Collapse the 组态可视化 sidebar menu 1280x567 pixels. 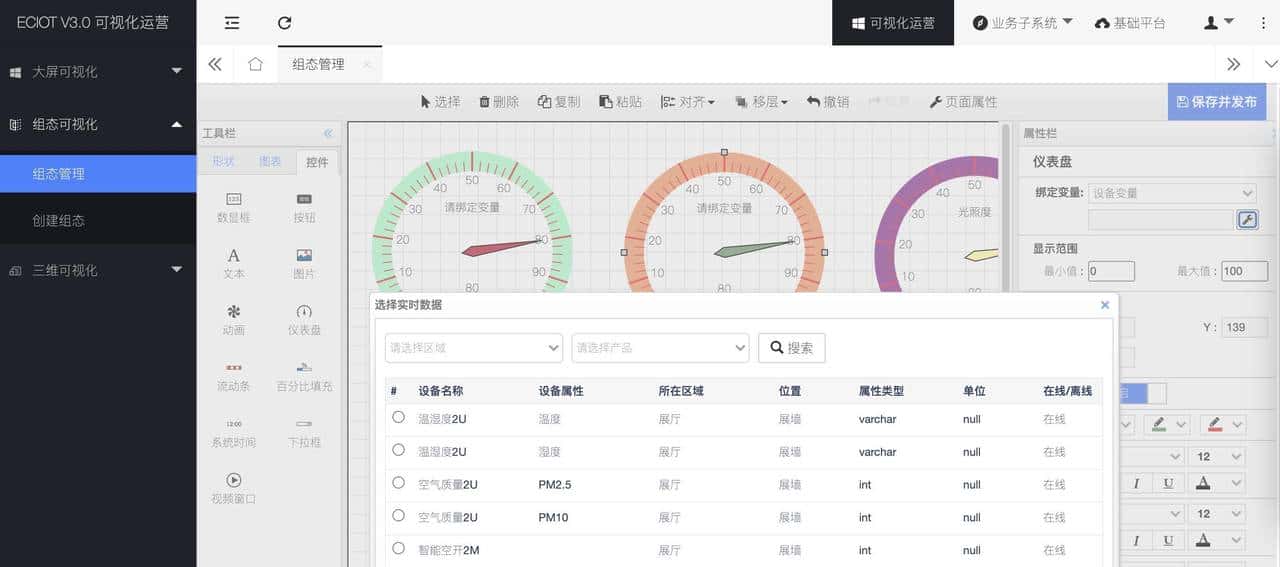tap(98, 124)
